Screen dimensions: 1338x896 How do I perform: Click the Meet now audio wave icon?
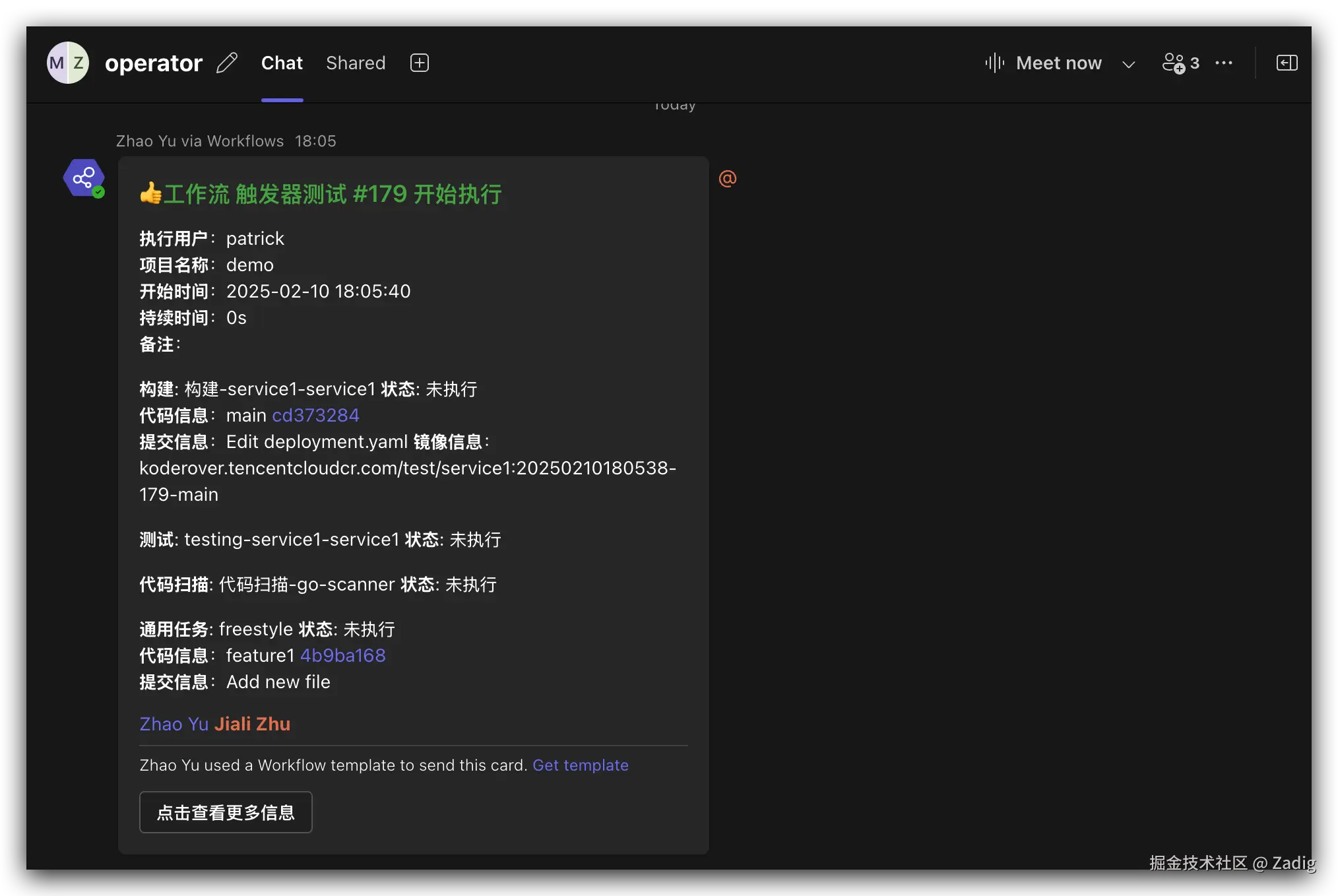(994, 63)
